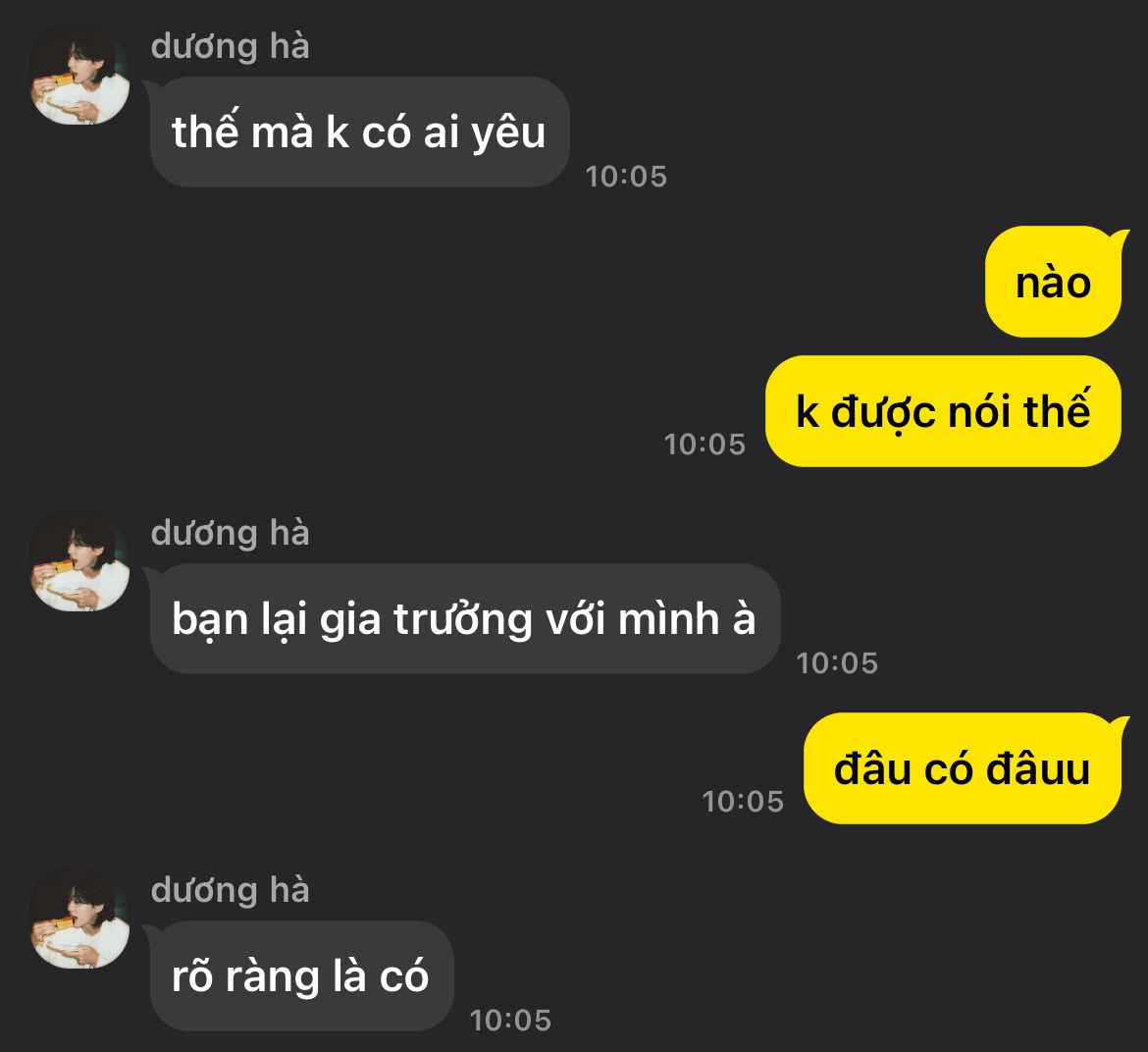Tap dương hà's avatar beside 'bạn lại gia trưởng'
This screenshot has height=1052, width=1148.
79,561
